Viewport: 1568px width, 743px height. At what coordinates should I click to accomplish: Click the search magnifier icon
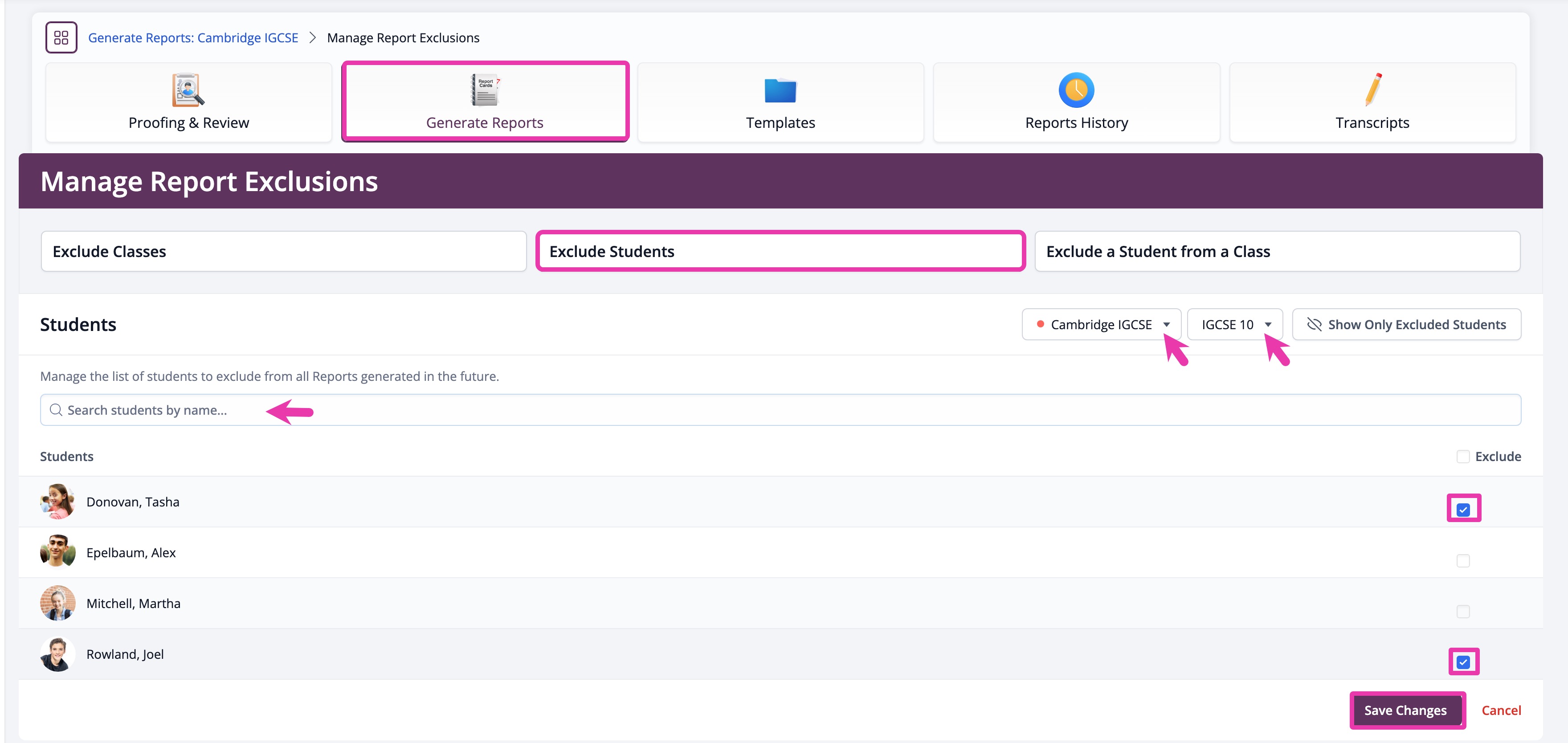point(56,410)
